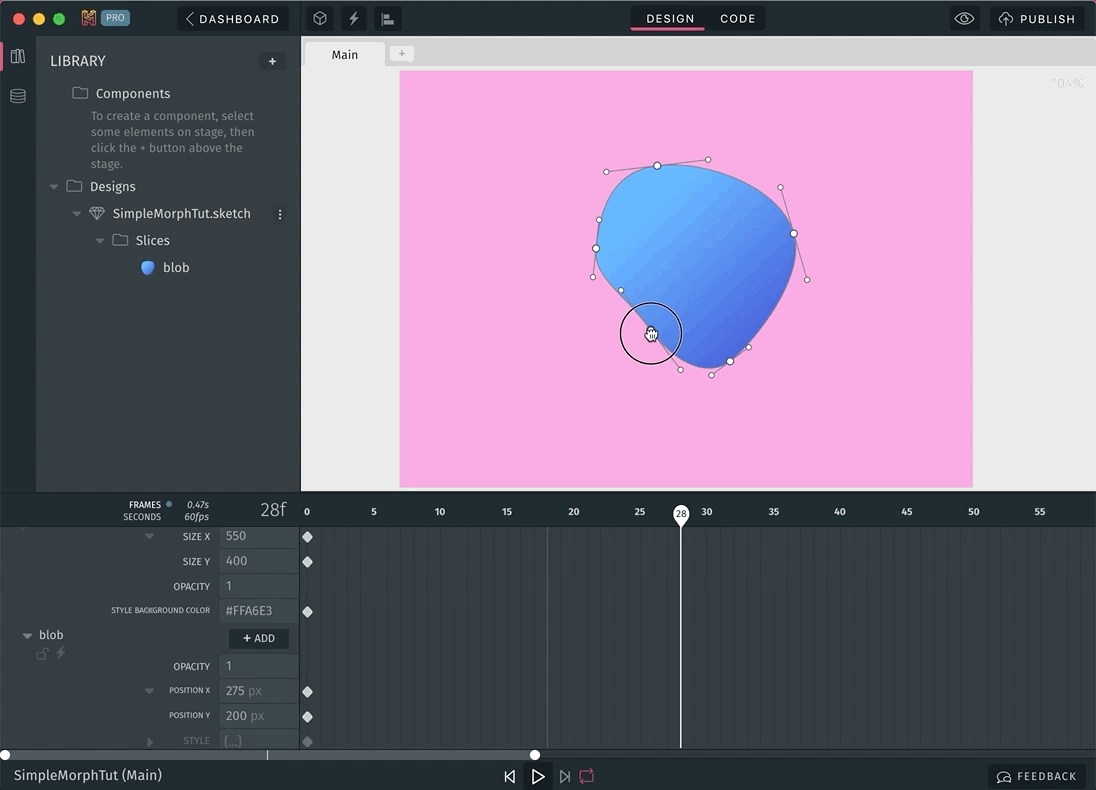The height and width of the screenshot is (790, 1096).
Task: Expand the Style property row
Action: 150,742
